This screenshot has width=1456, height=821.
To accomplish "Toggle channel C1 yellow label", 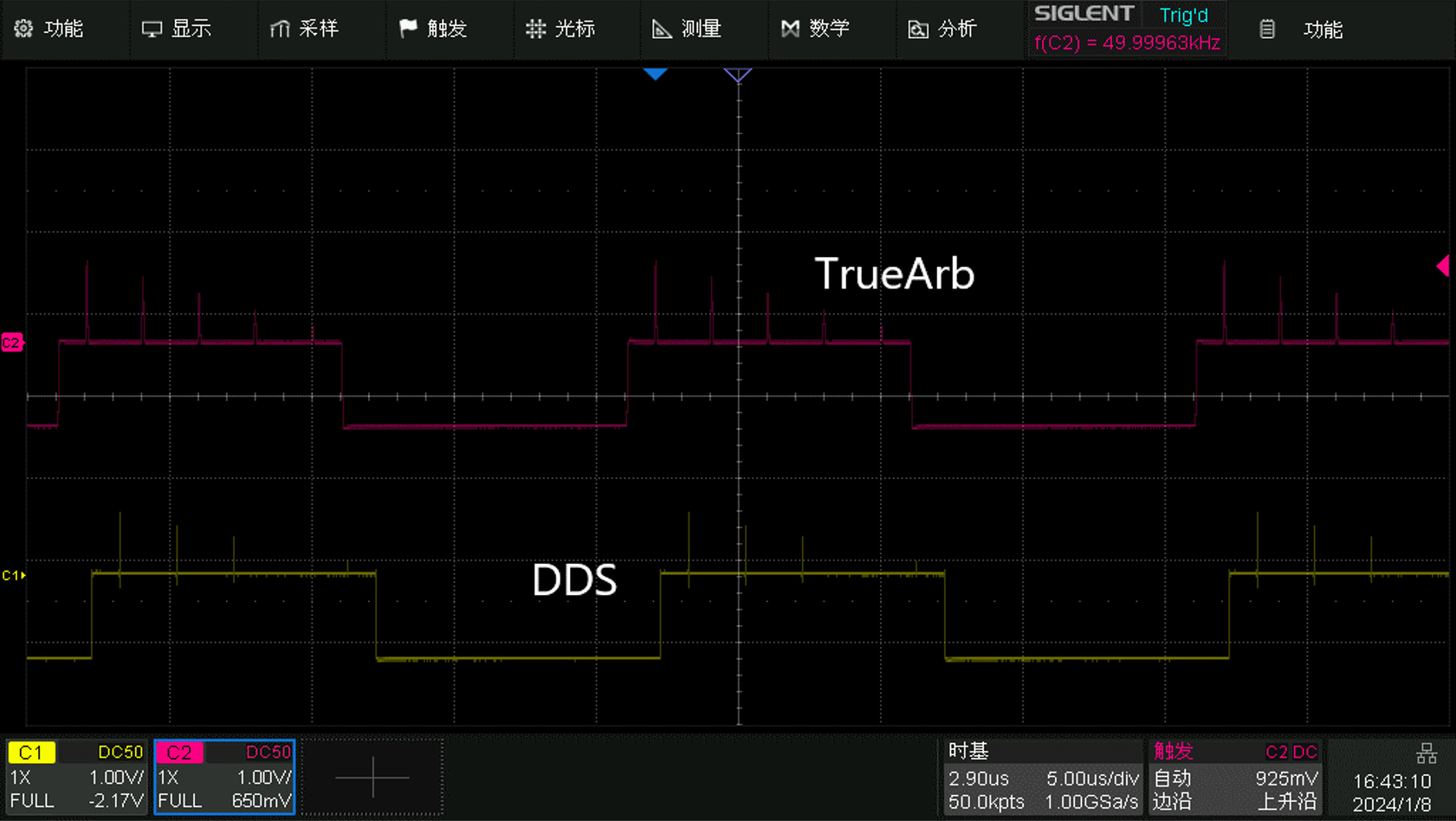I will [x=31, y=752].
